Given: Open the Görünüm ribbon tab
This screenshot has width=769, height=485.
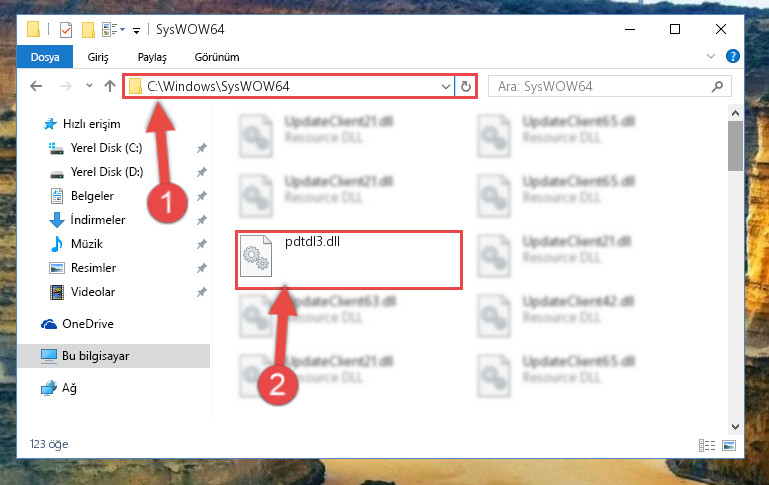Looking at the screenshot, I should point(217,57).
